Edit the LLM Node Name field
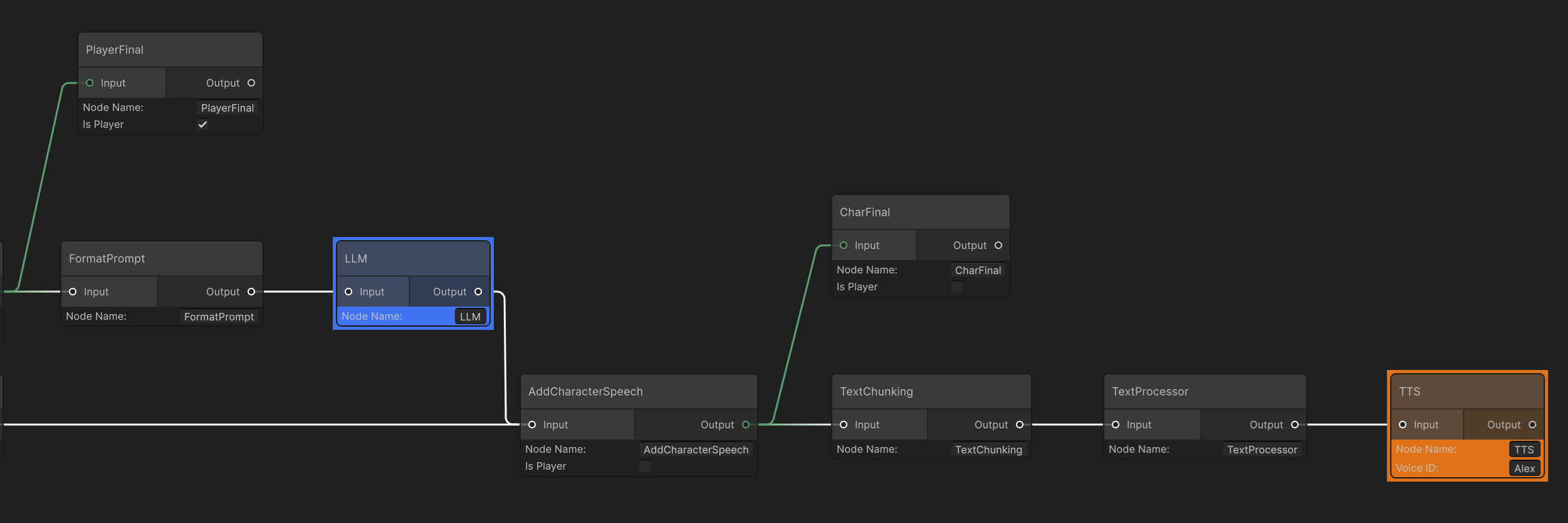 tap(470, 317)
